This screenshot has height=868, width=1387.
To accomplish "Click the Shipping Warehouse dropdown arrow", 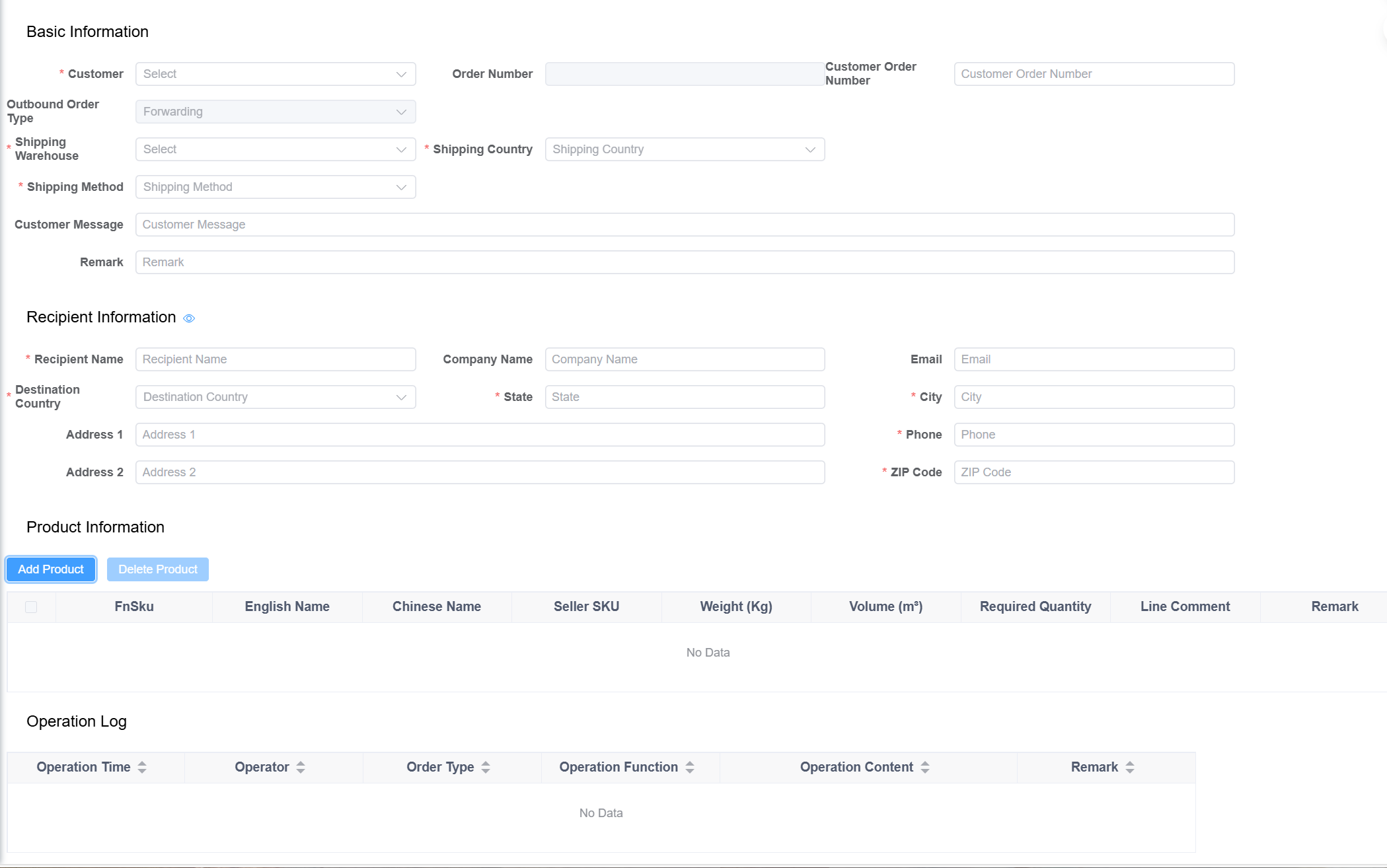I will (x=401, y=149).
